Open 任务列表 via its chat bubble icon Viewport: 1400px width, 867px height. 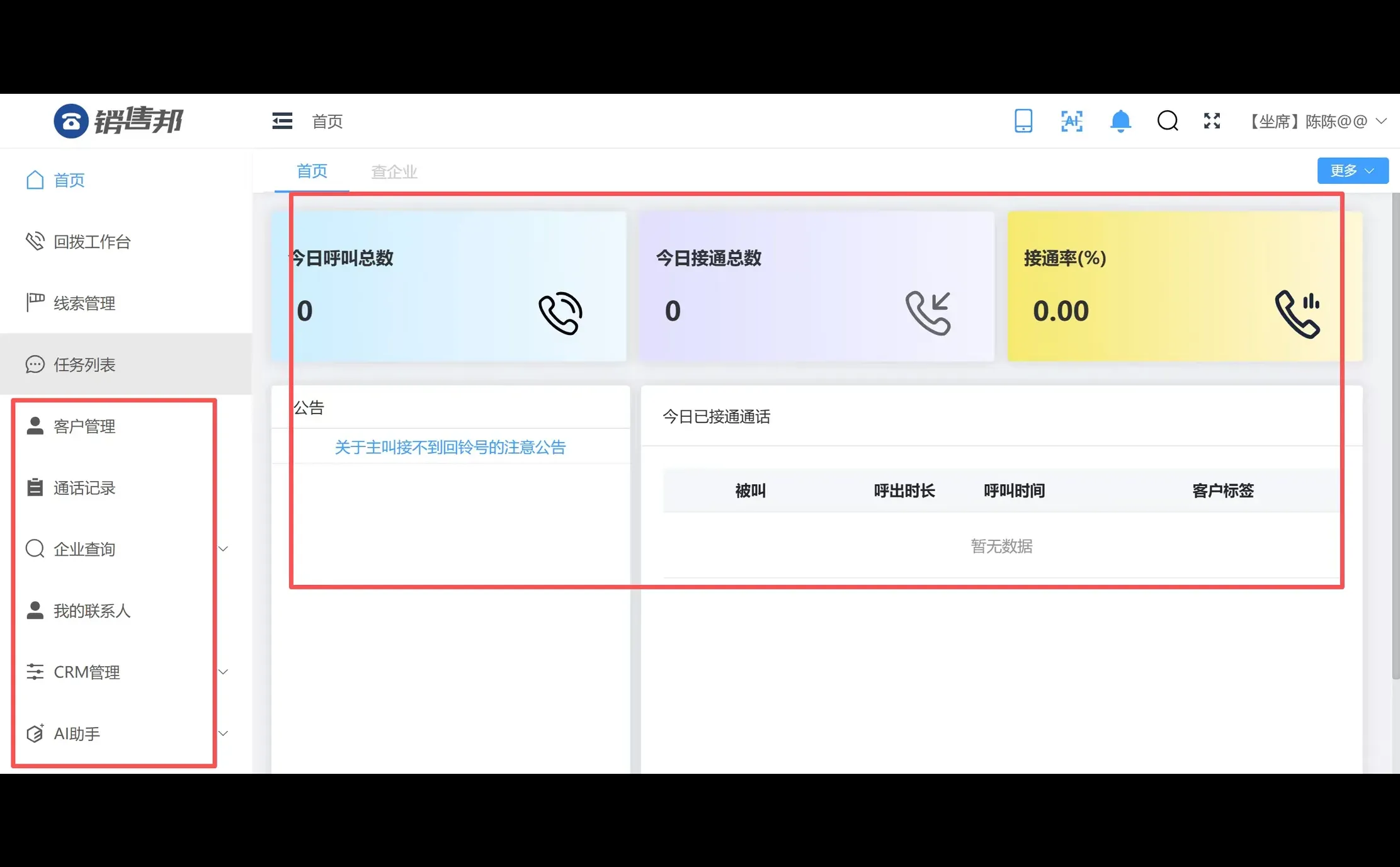pos(35,365)
